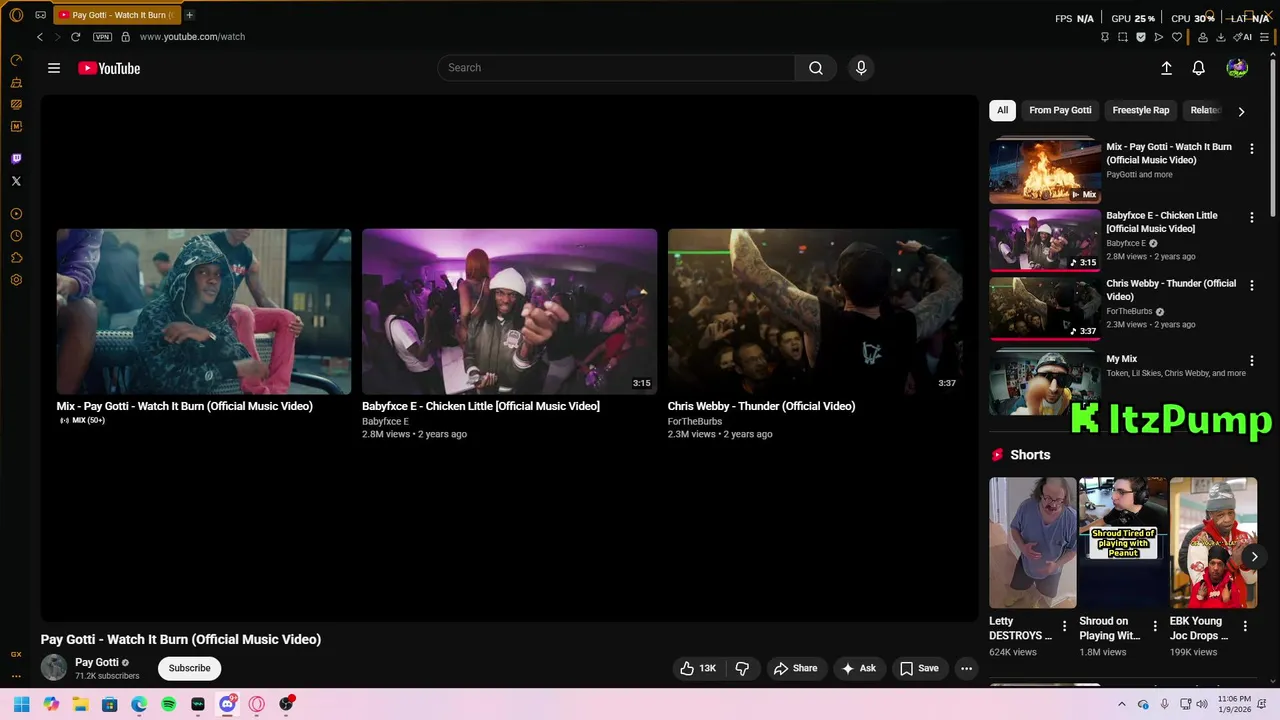This screenshot has width=1280, height=720.
Task: Like the video with 13K likes
Action: click(698, 668)
